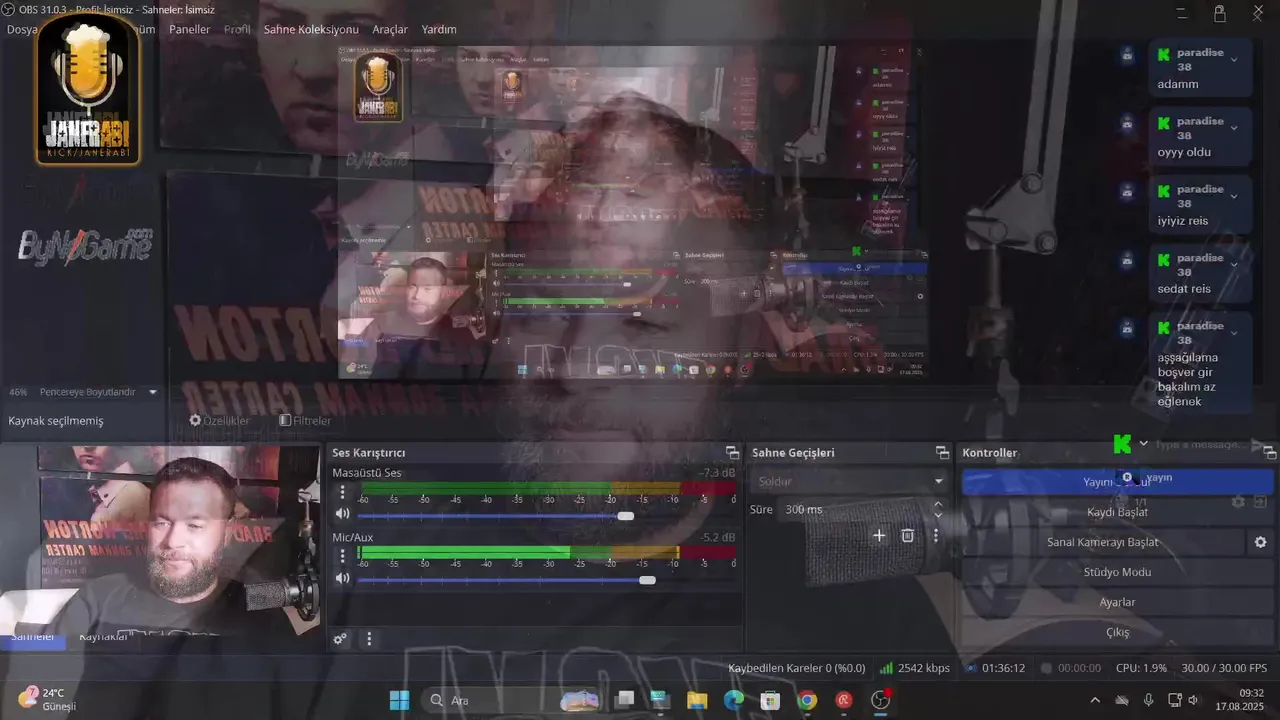
Task: Delete scene transition with trash icon
Action: tap(908, 535)
